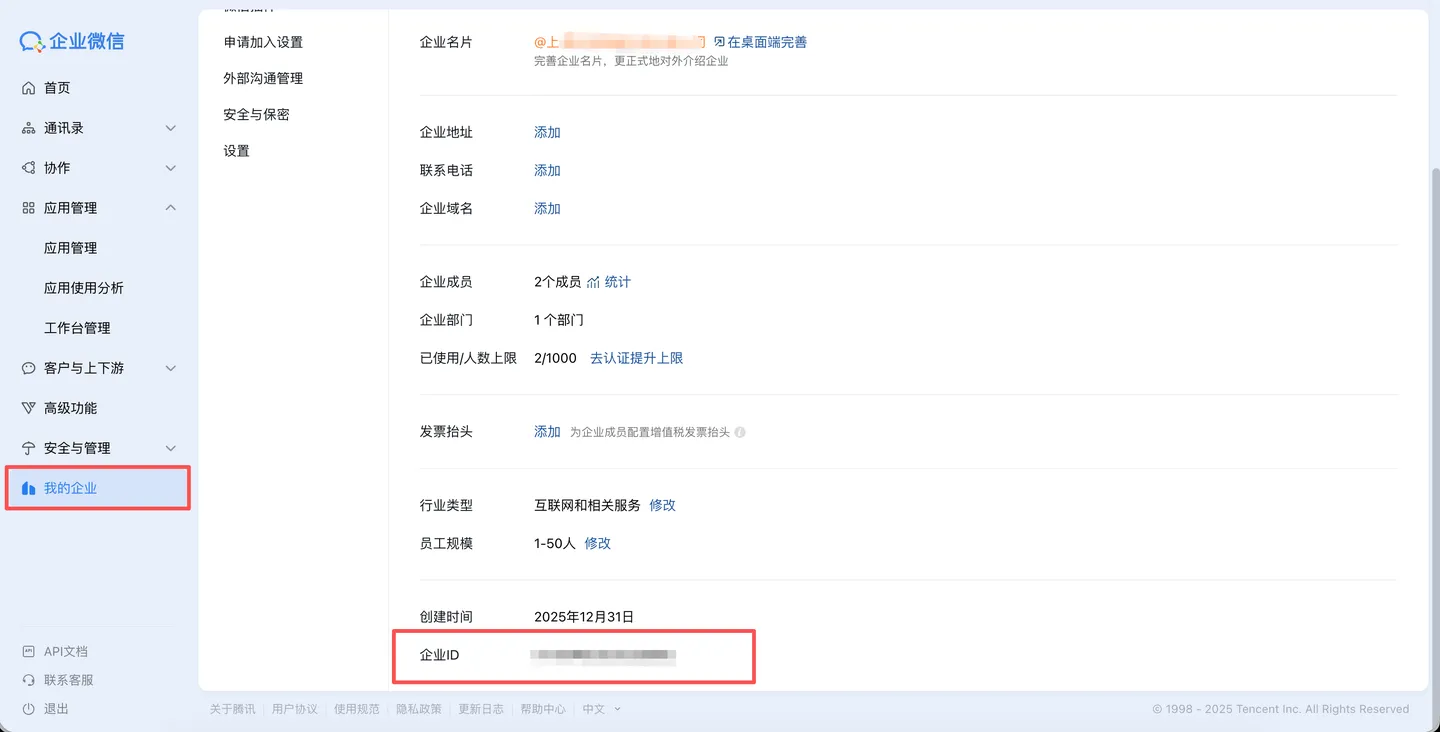
Task: Select 我的企业 in the sidebar
Action: (x=98, y=488)
